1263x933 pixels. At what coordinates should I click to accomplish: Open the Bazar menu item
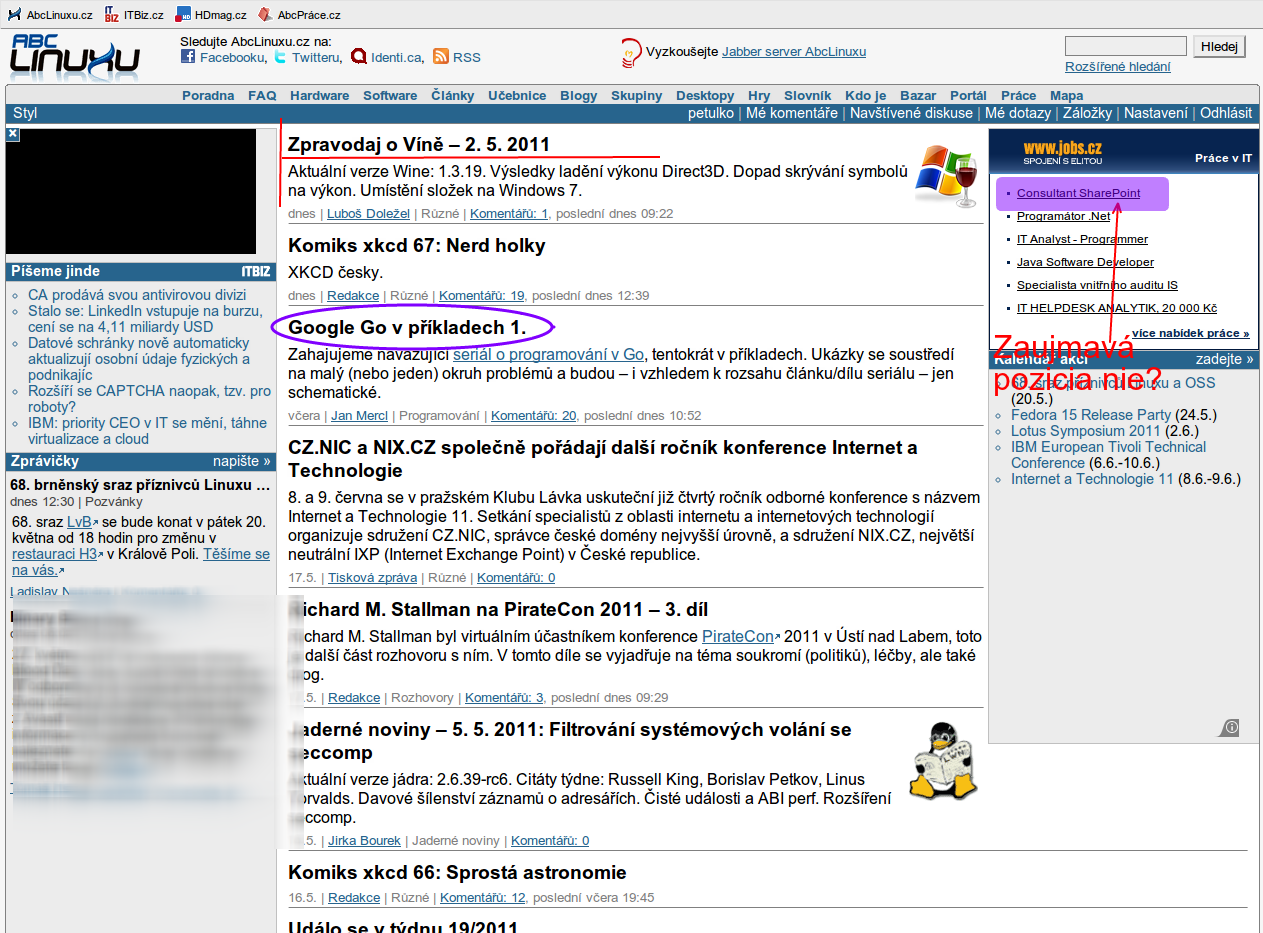[918, 95]
